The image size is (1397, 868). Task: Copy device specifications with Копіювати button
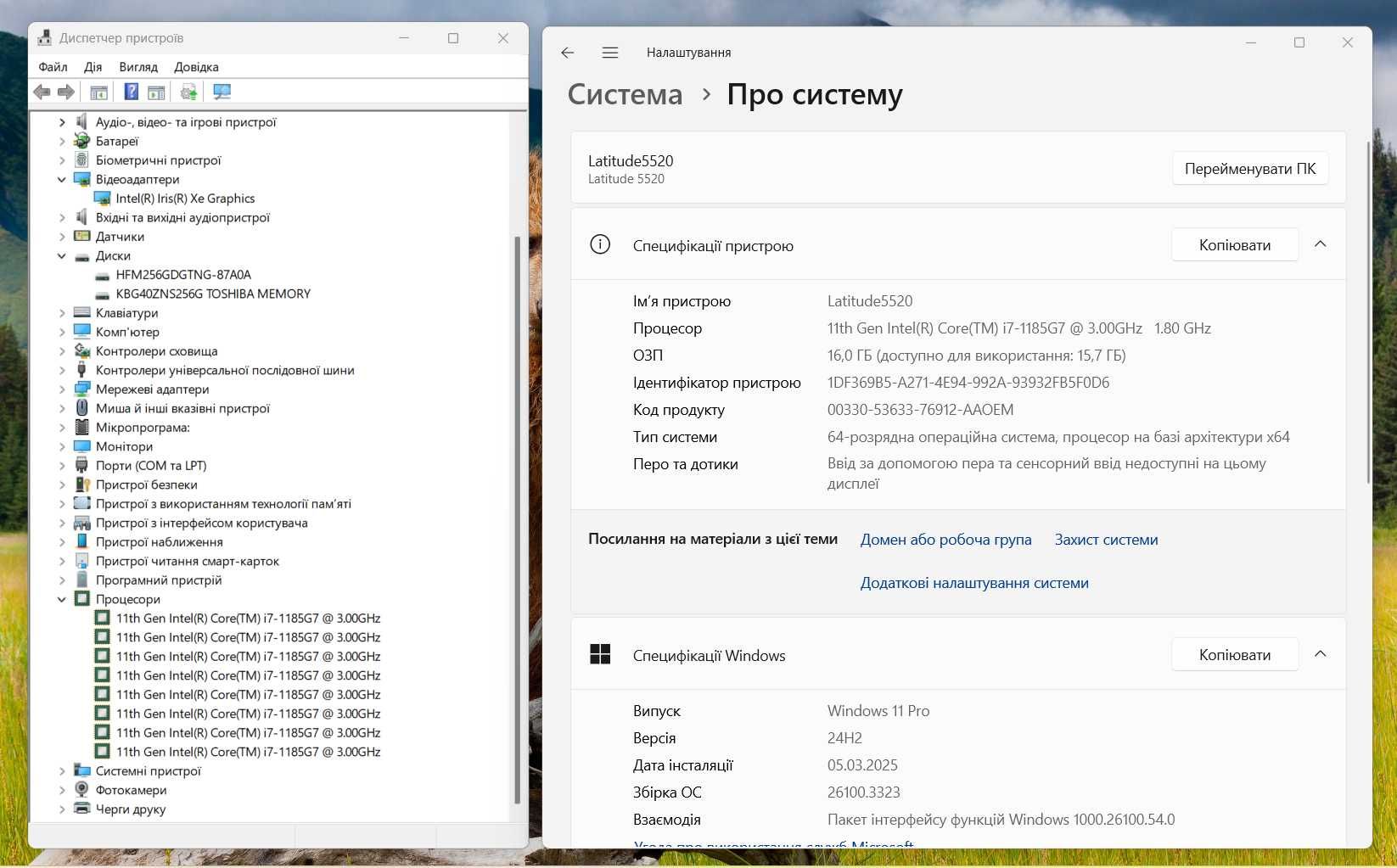click(1235, 245)
